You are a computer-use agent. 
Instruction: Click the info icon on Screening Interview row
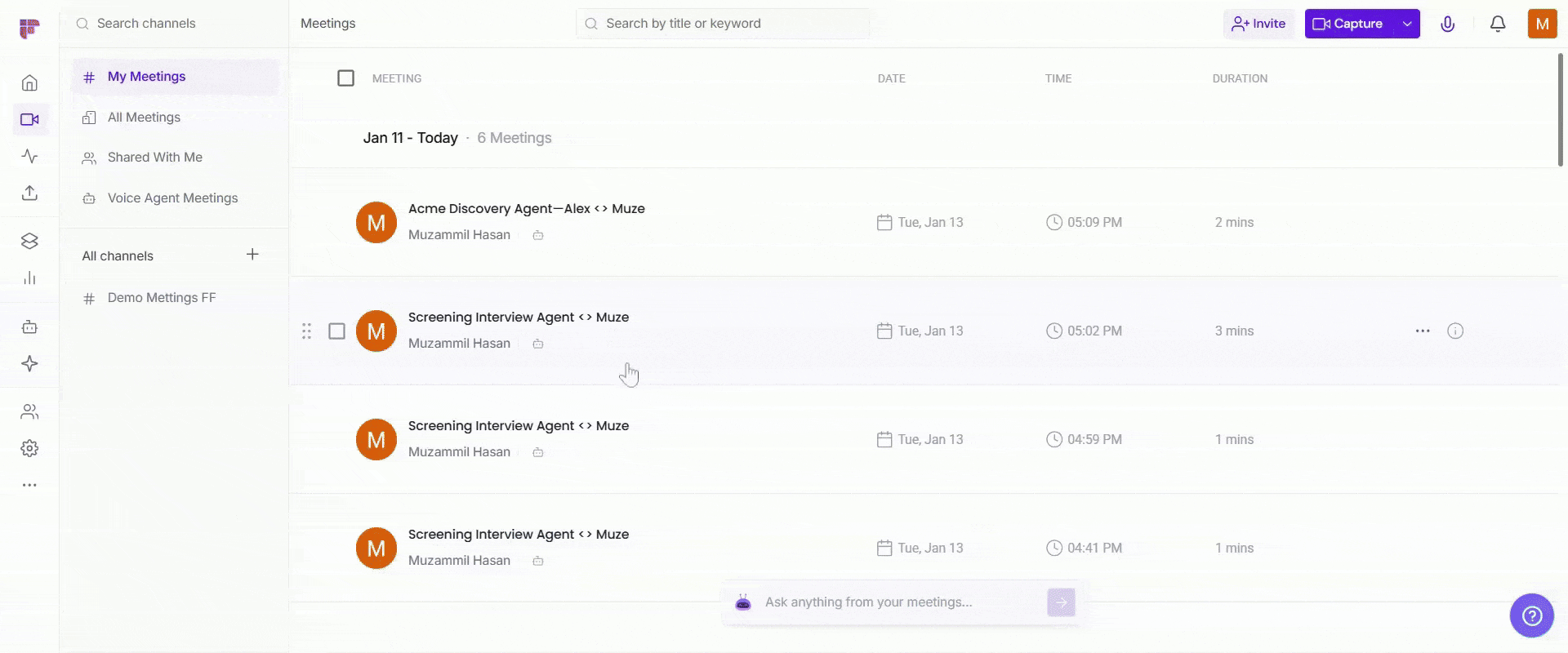pos(1454,331)
